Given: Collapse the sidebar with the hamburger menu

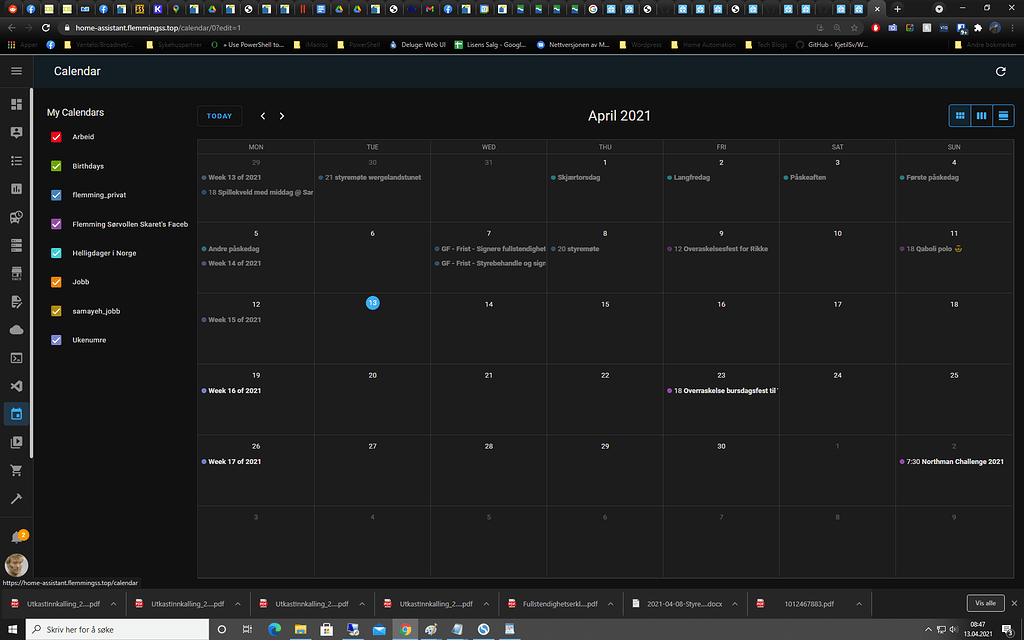Looking at the screenshot, I should tap(16, 71).
